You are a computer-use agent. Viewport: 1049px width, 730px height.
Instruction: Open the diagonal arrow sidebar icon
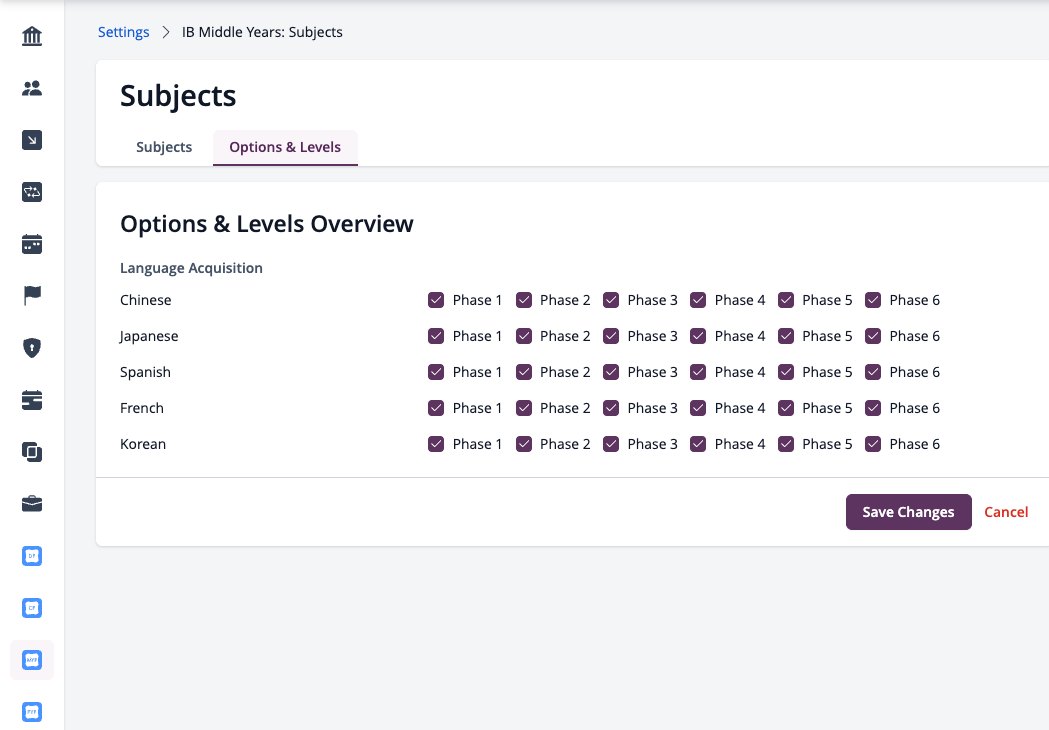point(31,140)
